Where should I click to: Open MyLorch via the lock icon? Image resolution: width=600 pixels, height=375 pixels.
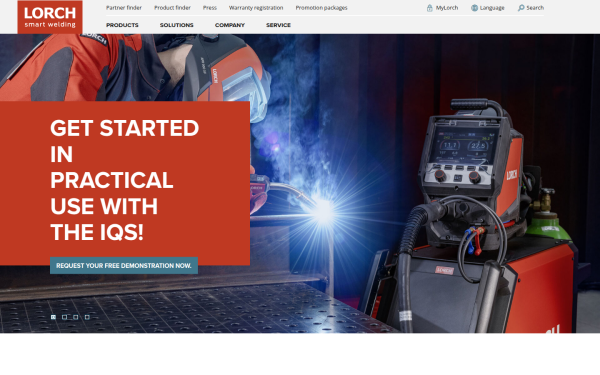(x=429, y=8)
